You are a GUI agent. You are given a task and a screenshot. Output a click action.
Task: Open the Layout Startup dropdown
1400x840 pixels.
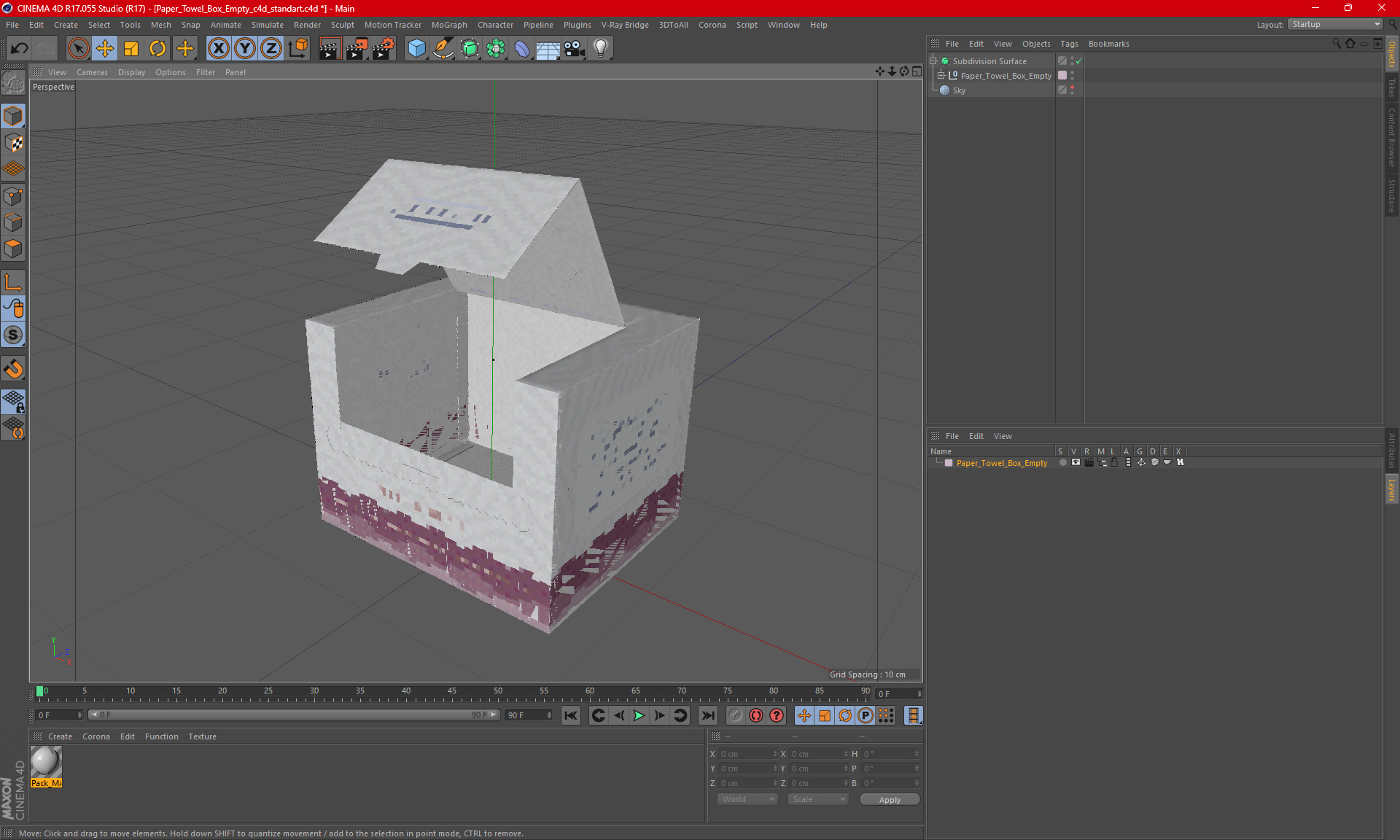coord(1336,24)
